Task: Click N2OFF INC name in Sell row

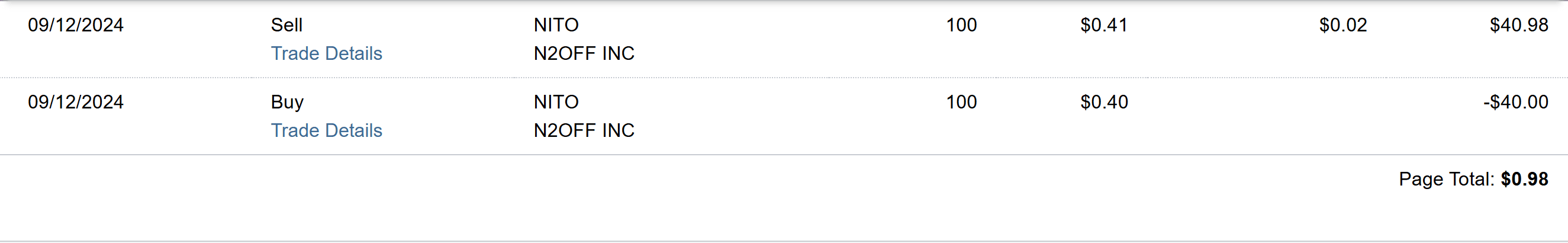Action: (x=584, y=53)
